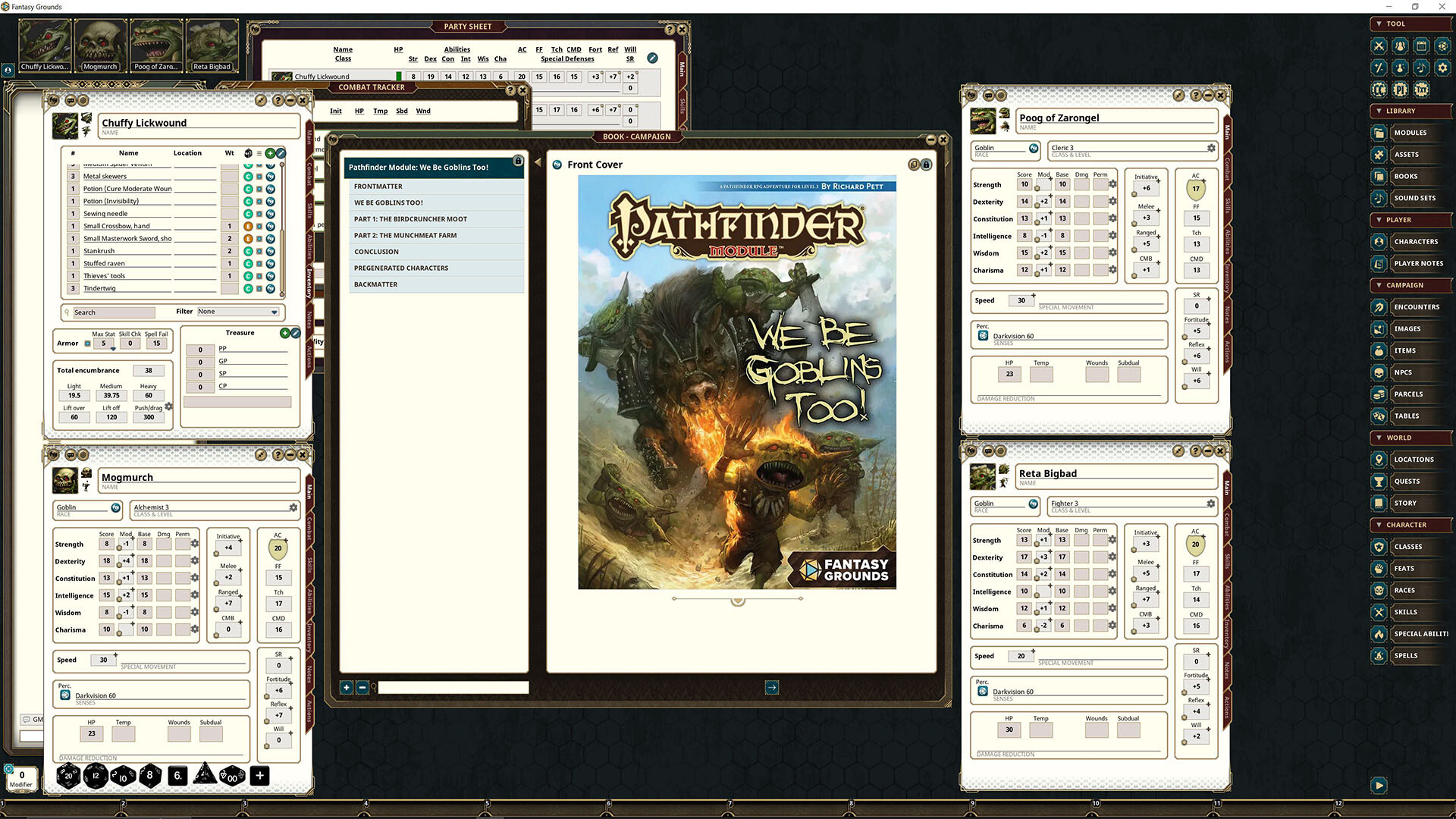
Task: Open the Parcels panel
Action: tap(1407, 394)
